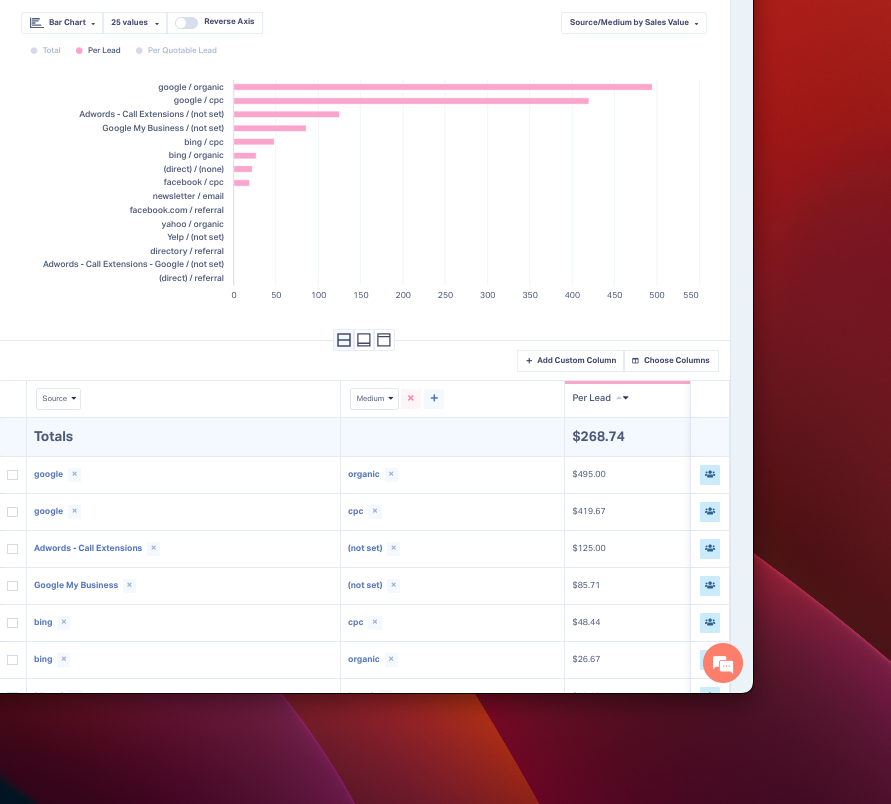Remove organic medium filter in bing row
Image resolution: width=891 pixels, height=804 pixels.
point(391,659)
